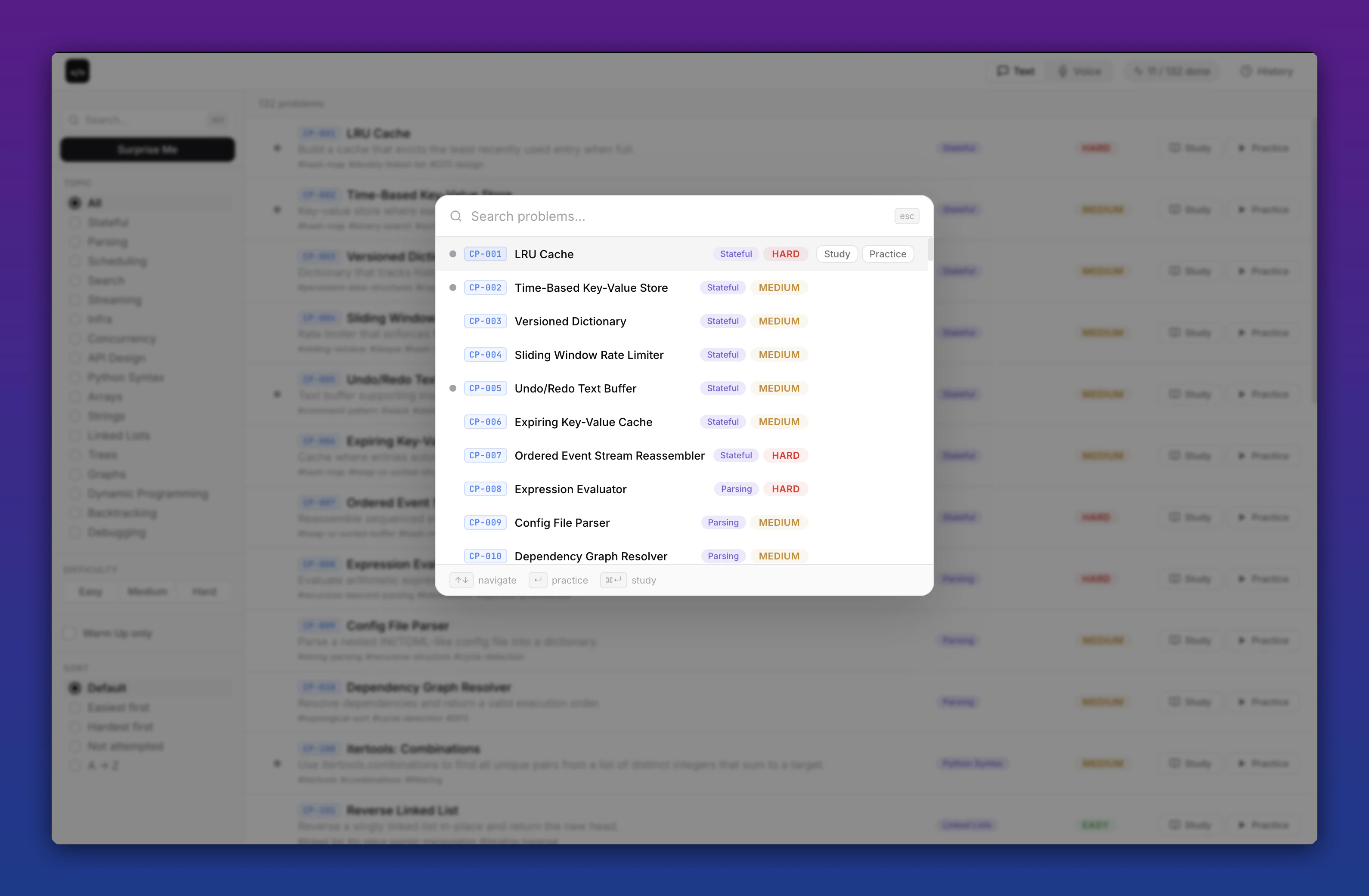Open the Versioned Dictionary result row
The height and width of the screenshot is (896, 1369).
point(570,321)
